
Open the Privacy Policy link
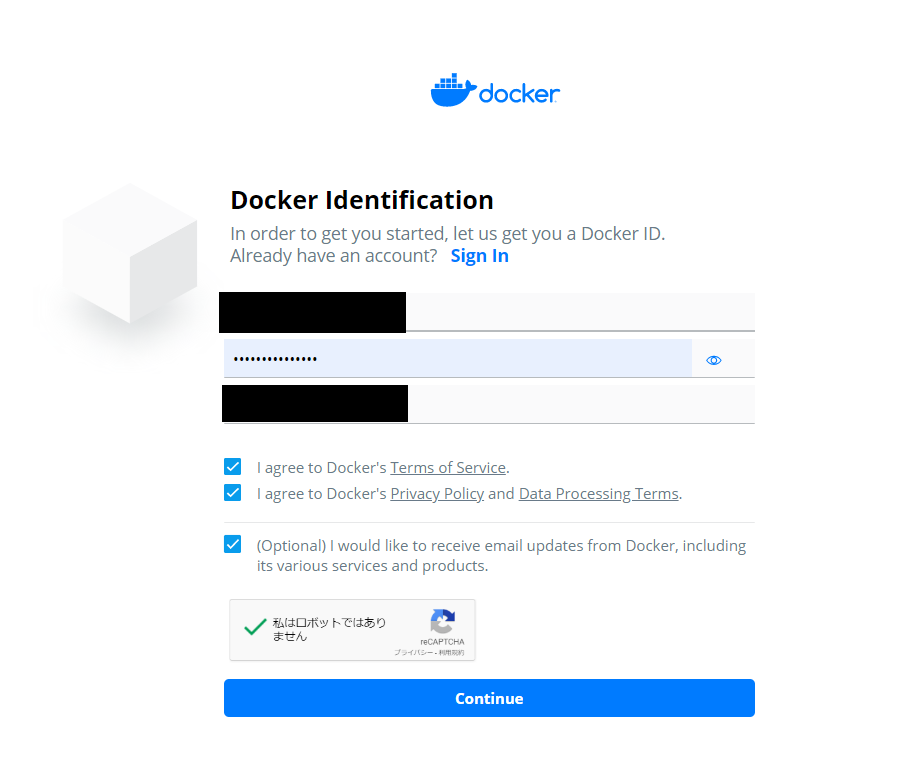click(437, 494)
